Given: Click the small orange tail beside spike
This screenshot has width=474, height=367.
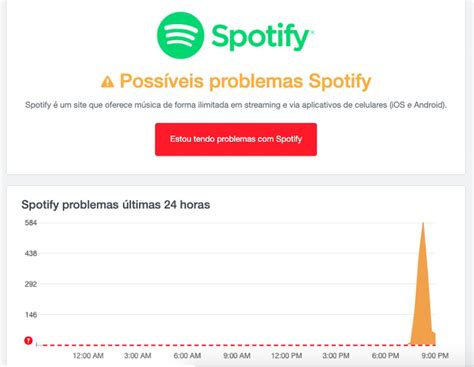Looking at the screenshot, I should (434, 338).
